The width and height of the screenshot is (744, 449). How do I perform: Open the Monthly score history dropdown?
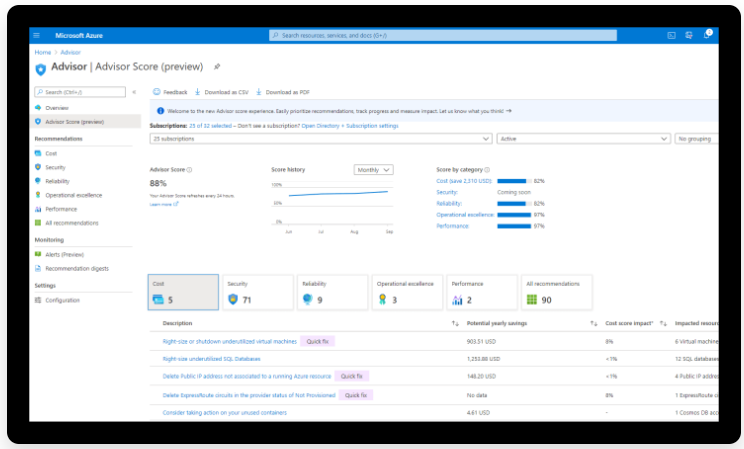point(373,170)
